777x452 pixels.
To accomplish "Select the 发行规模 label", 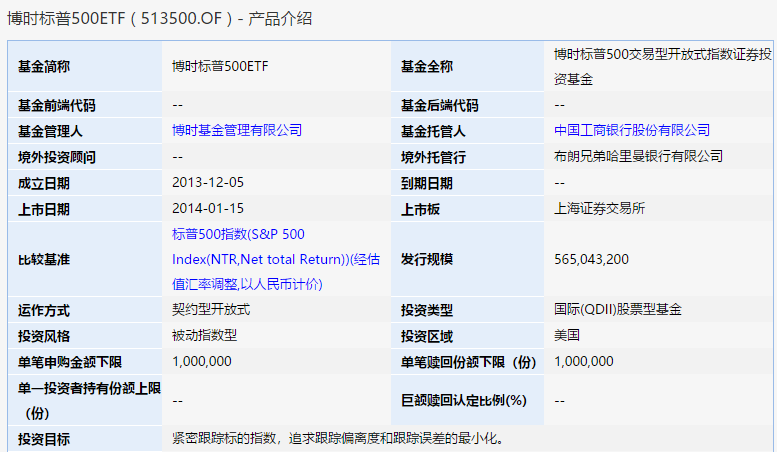I will 427,260.
